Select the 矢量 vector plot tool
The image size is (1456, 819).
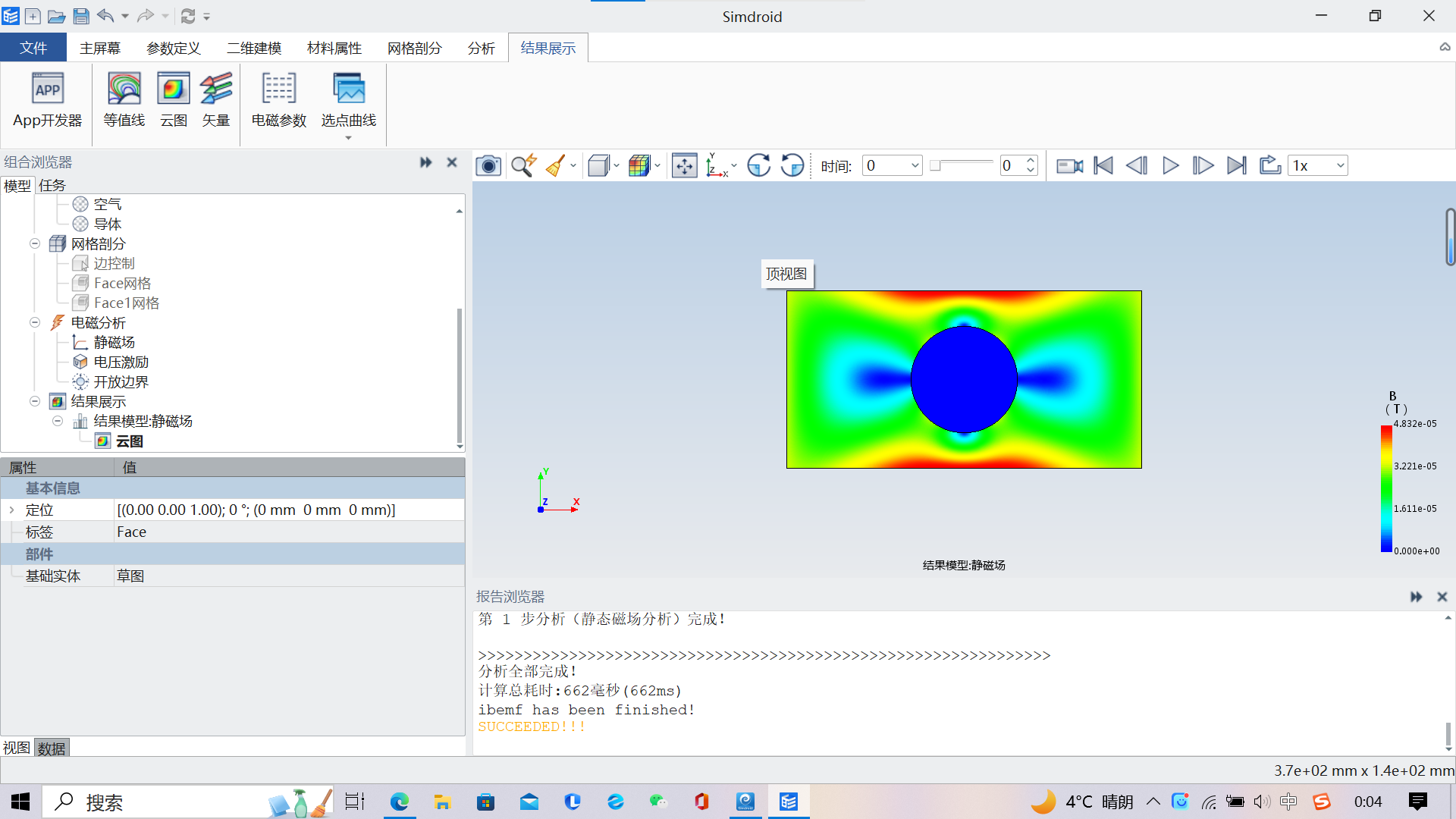[x=216, y=101]
